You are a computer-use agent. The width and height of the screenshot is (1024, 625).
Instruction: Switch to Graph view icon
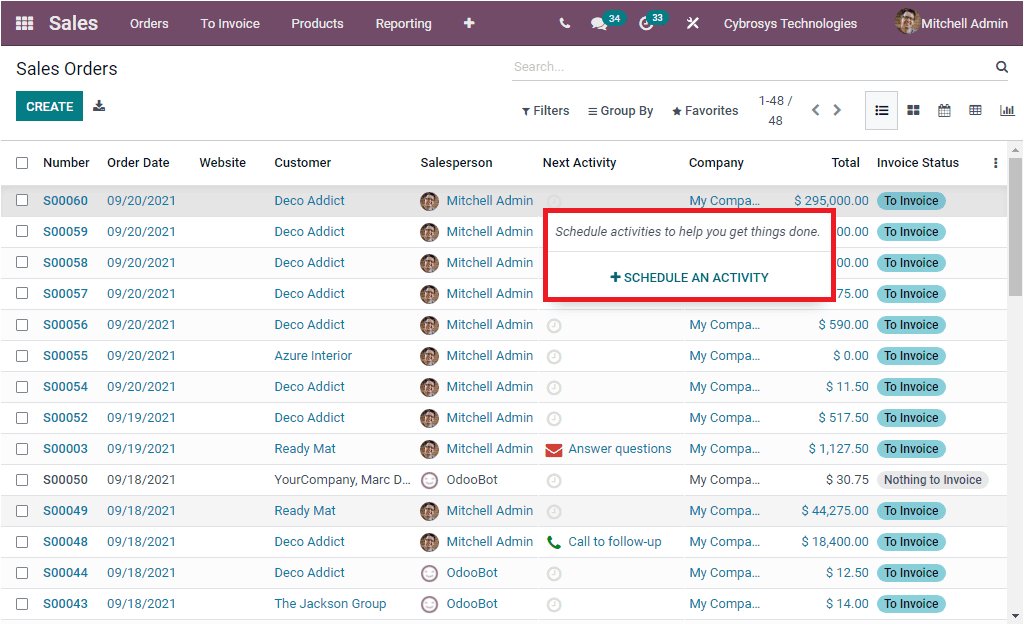coord(1007,110)
